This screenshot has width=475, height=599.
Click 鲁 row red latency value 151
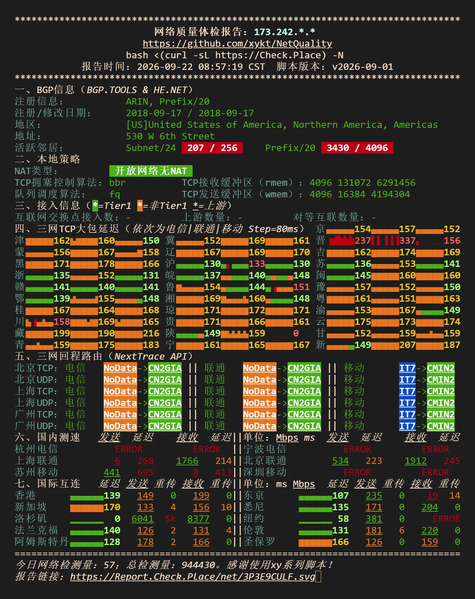(x=302, y=287)
